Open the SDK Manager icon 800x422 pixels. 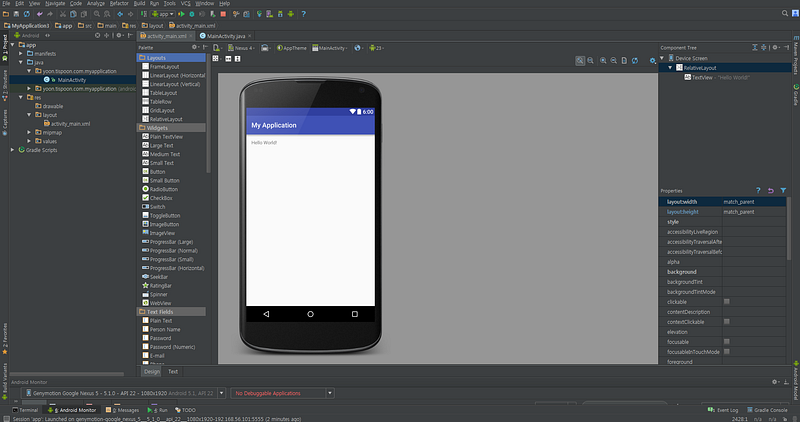(280, 14)
